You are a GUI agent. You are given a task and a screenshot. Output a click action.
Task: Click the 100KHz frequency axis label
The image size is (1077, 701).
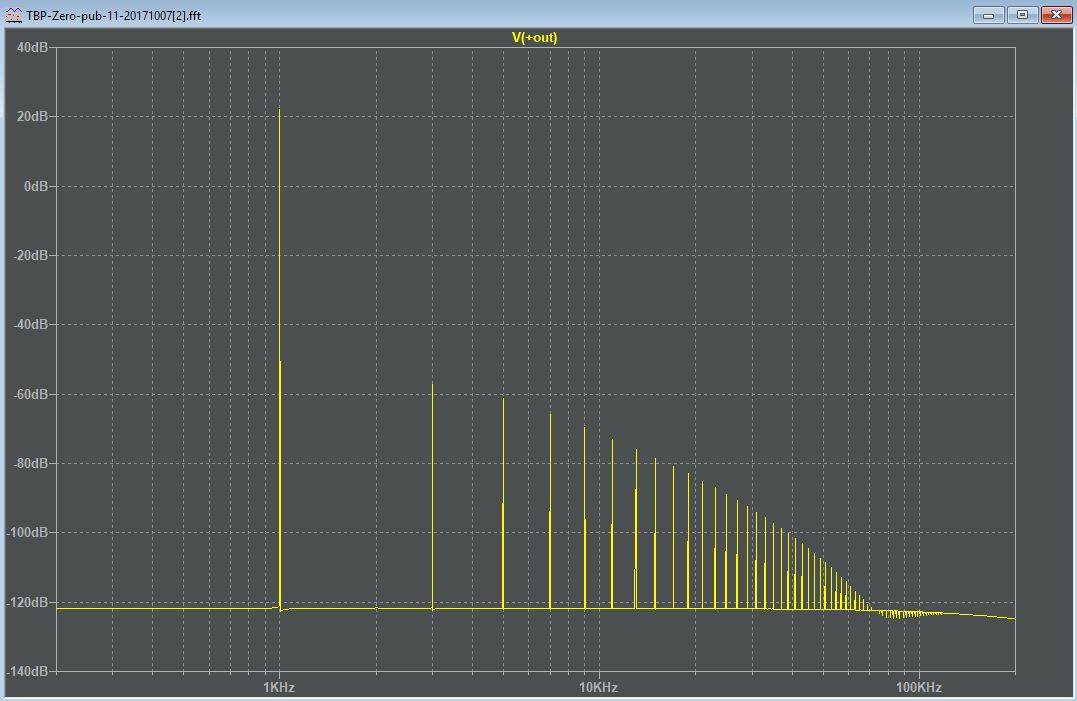pyautogui.click(x=918, y=687)
